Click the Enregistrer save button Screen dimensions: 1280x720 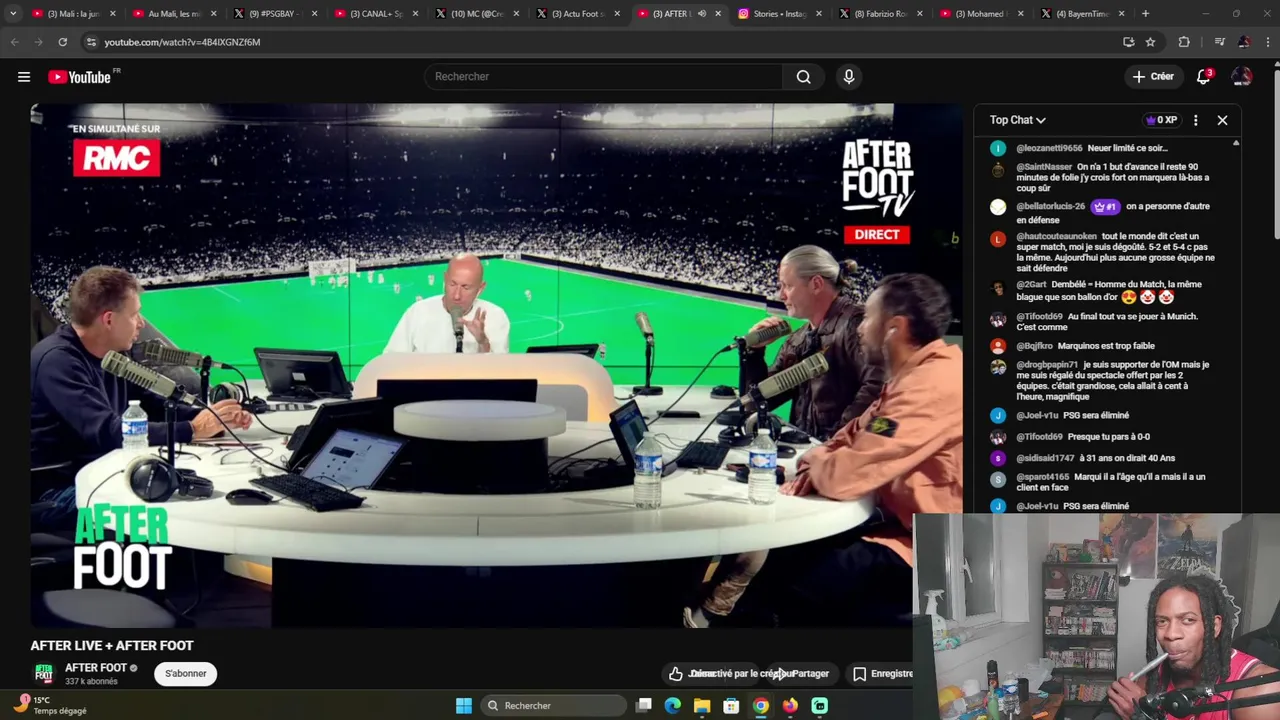(x=883, y=674)
